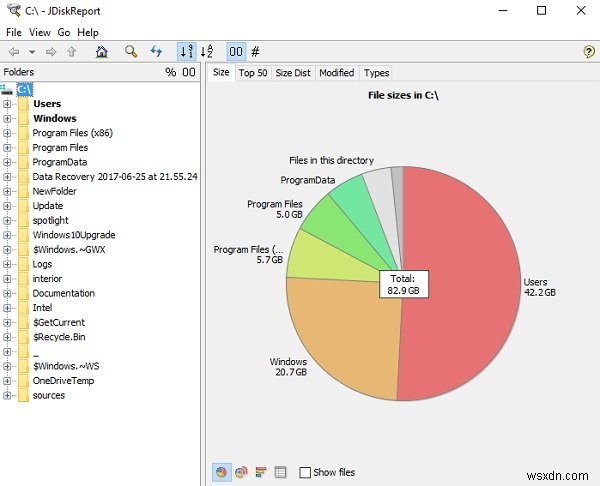Expand the Program Files (x86) folder node
This screenshot has width=600, height=486.
(7, 133)
